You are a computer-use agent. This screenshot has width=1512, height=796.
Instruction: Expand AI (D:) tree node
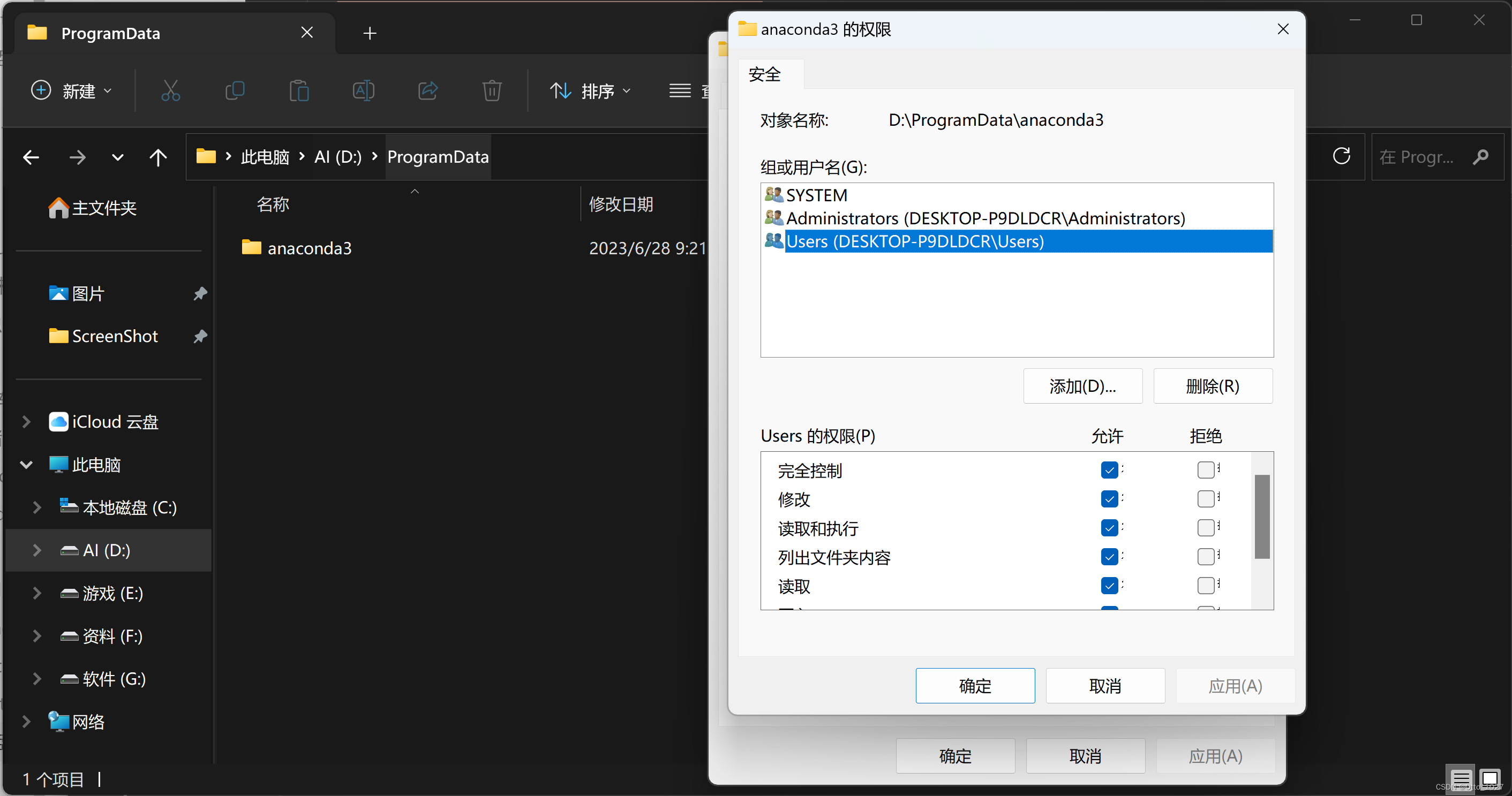coord(37,550)
